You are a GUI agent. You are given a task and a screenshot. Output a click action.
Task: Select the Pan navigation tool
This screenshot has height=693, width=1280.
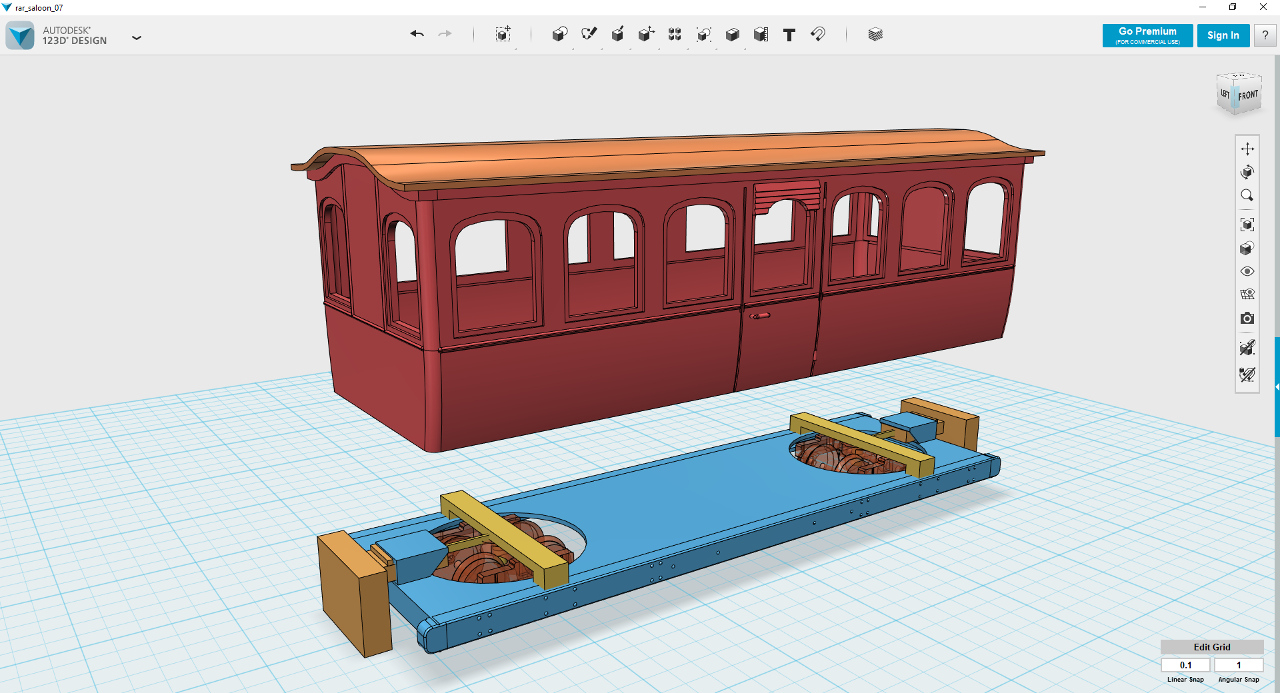tap(1247, 148)
